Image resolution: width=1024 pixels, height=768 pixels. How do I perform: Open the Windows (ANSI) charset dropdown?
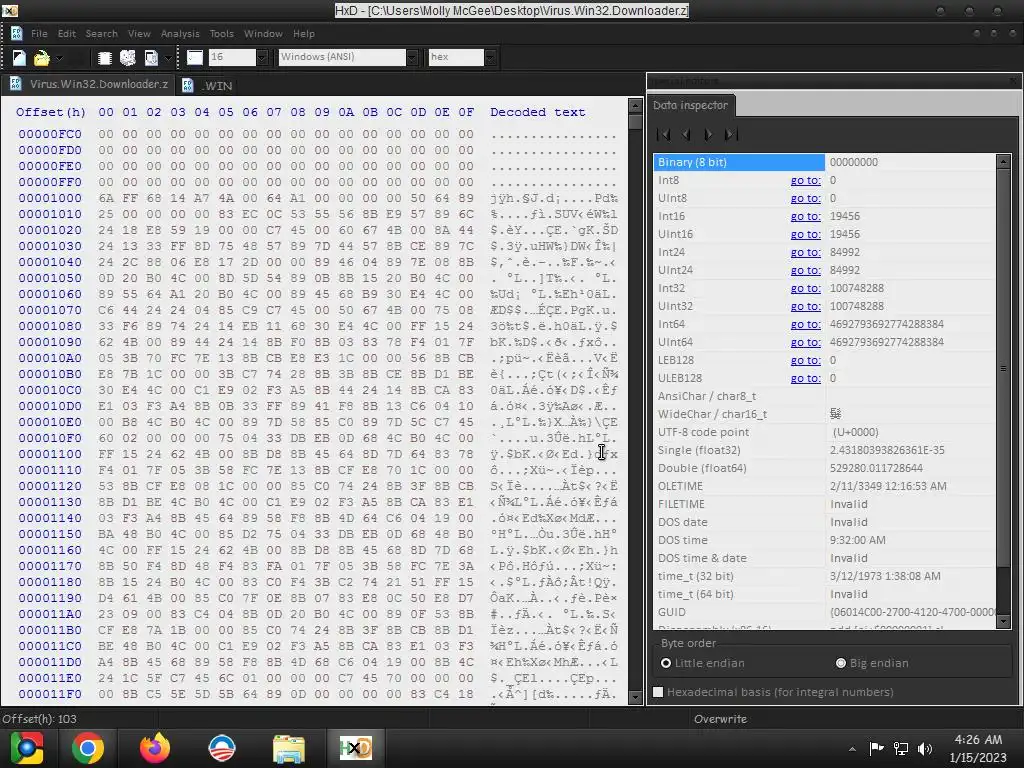coord(412,57)
